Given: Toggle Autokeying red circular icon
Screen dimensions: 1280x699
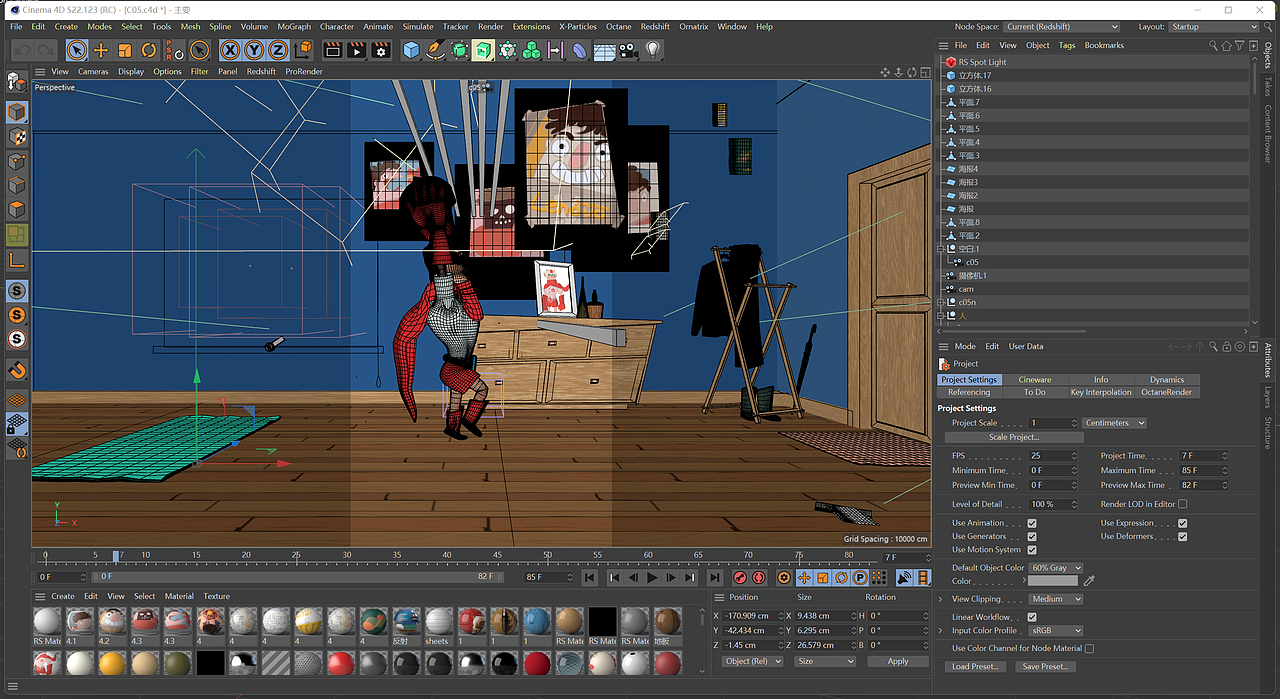Looking at the screenshot, I should point(759,577).
